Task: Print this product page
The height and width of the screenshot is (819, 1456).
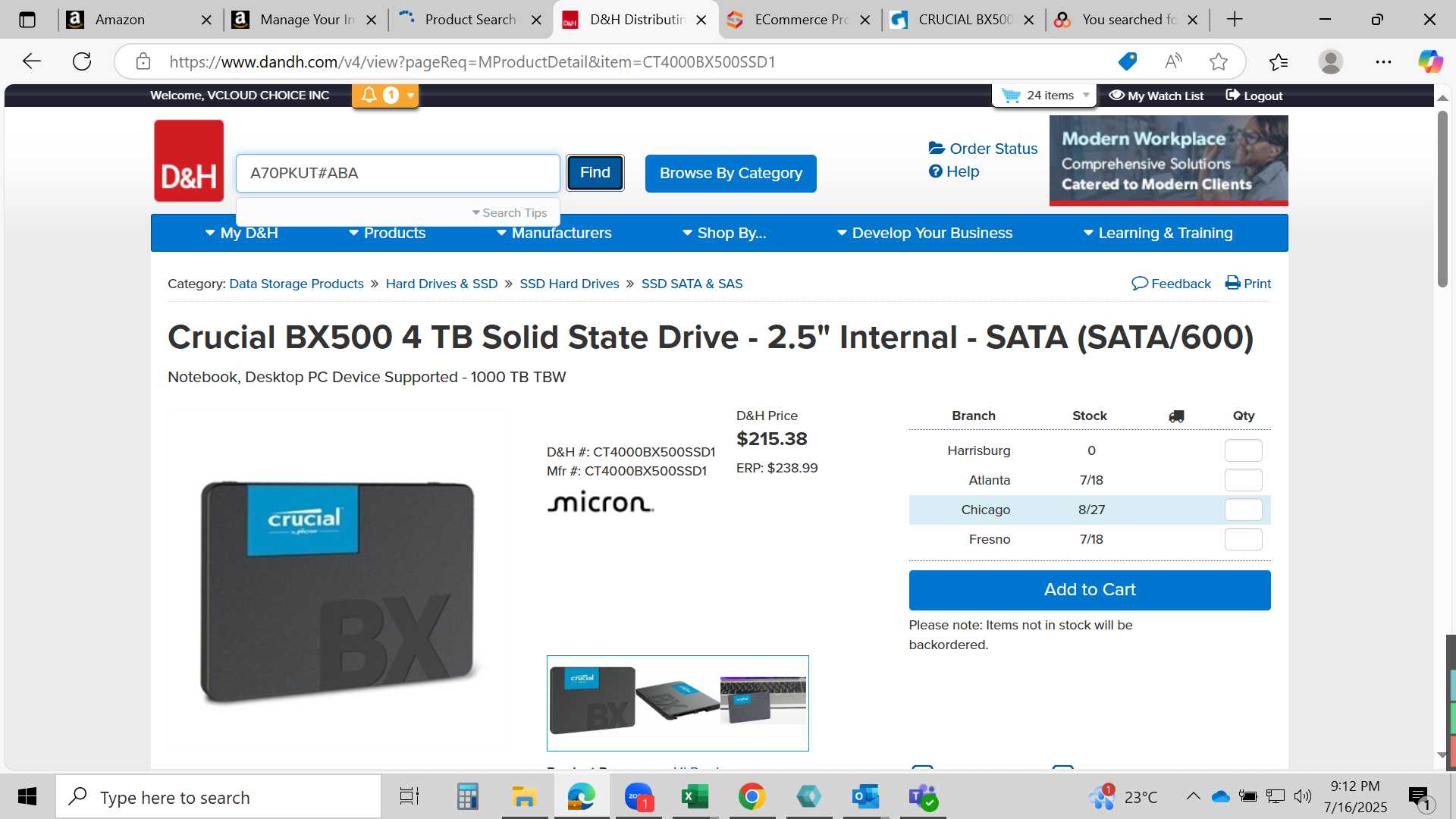Action: tap(1248, 284)
